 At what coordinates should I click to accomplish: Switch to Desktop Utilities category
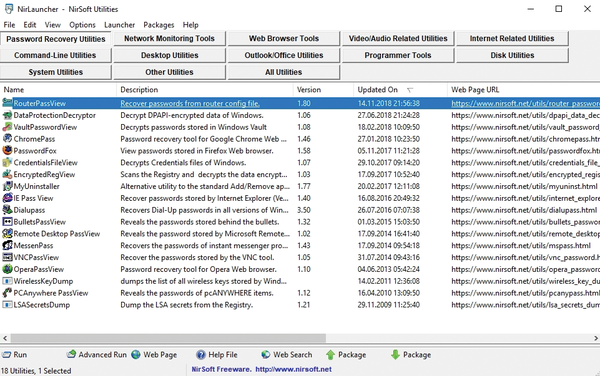[170, 55]
